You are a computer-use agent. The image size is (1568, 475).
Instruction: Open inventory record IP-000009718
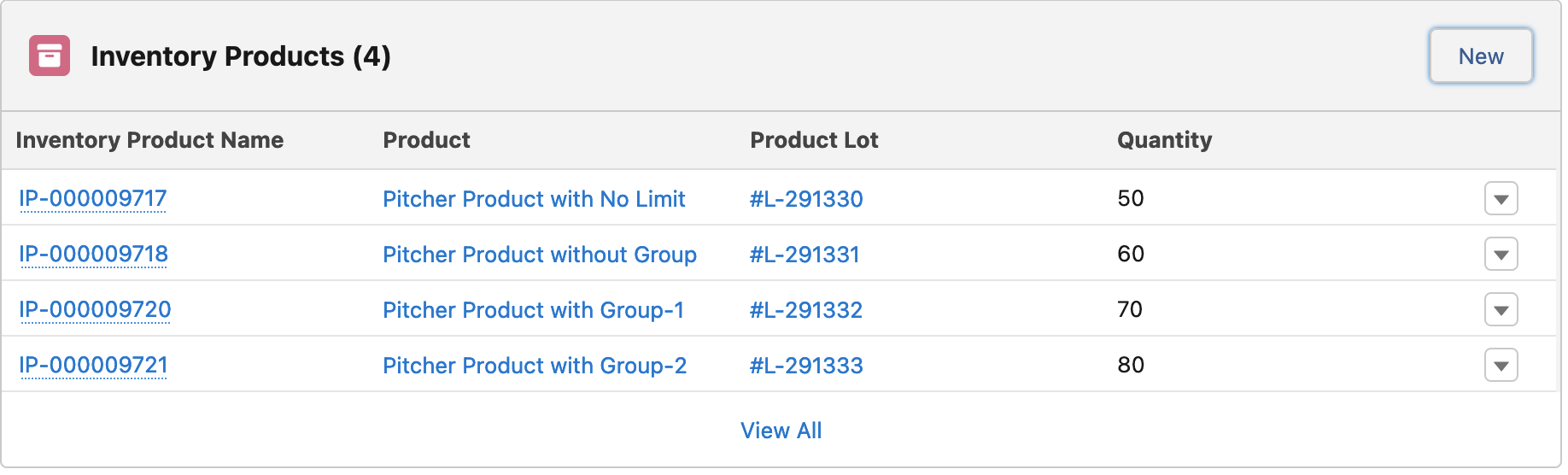pyautogui.click(x=93, y=255)
